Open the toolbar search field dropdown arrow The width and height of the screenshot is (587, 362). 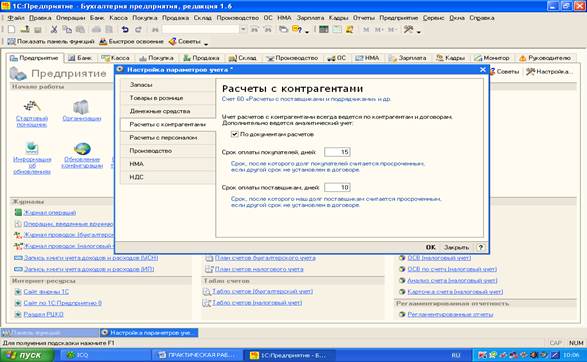[x=243, y=29]
